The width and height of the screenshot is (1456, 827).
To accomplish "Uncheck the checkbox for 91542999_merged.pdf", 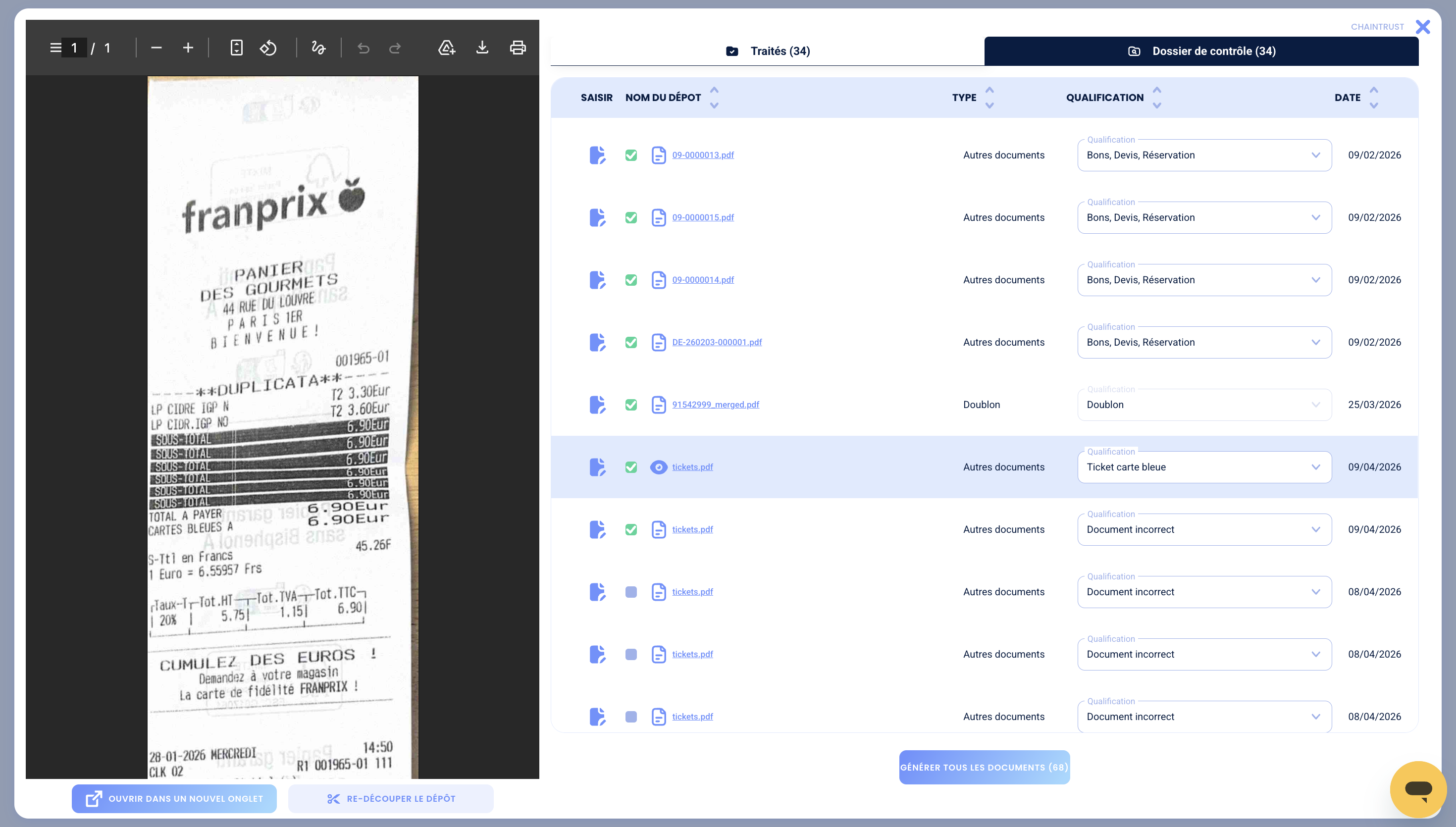I will (x=631, y=405).
